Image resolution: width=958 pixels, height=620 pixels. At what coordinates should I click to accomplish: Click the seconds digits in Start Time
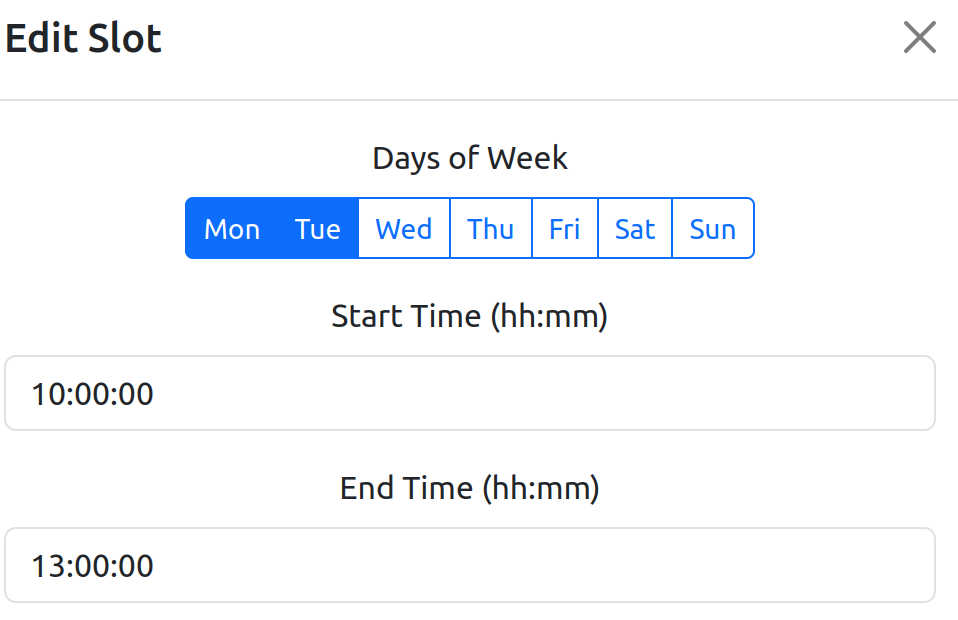click(136, 394)
